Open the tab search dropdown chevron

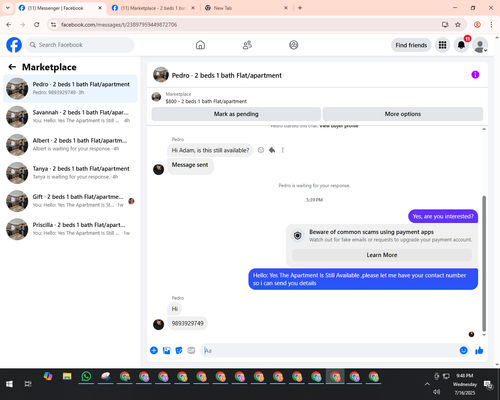pos(7,8)
